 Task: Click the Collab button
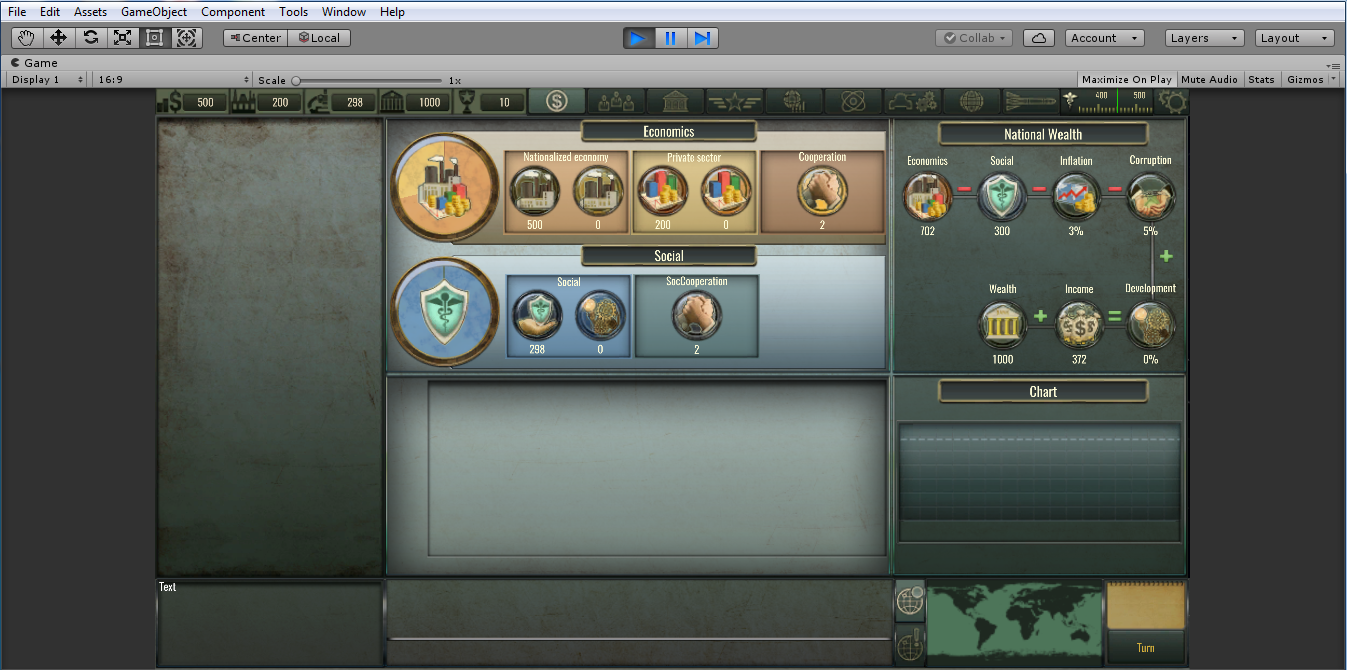974,38
